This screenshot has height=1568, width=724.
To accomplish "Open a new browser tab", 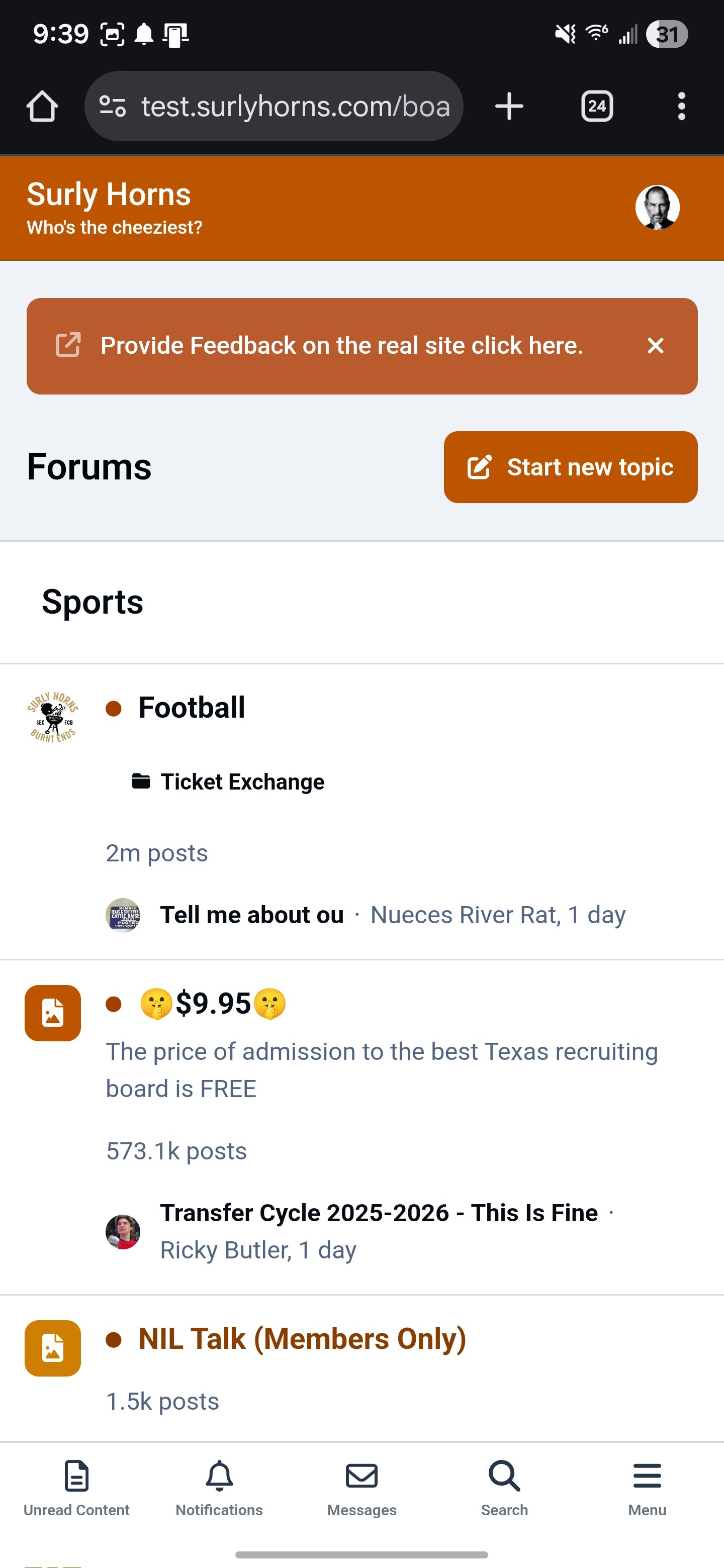I will coord(509,107).
